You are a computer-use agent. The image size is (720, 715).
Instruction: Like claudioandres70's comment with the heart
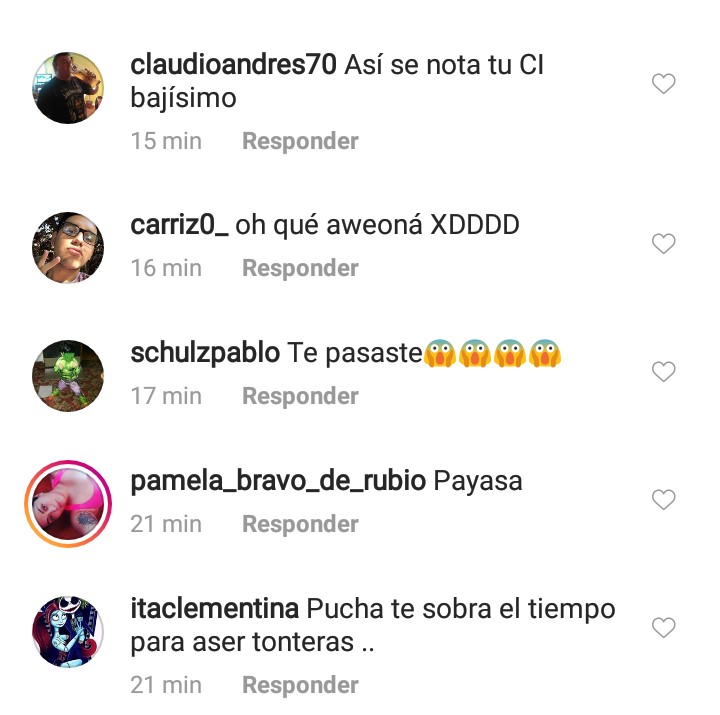tap(664, 84)
